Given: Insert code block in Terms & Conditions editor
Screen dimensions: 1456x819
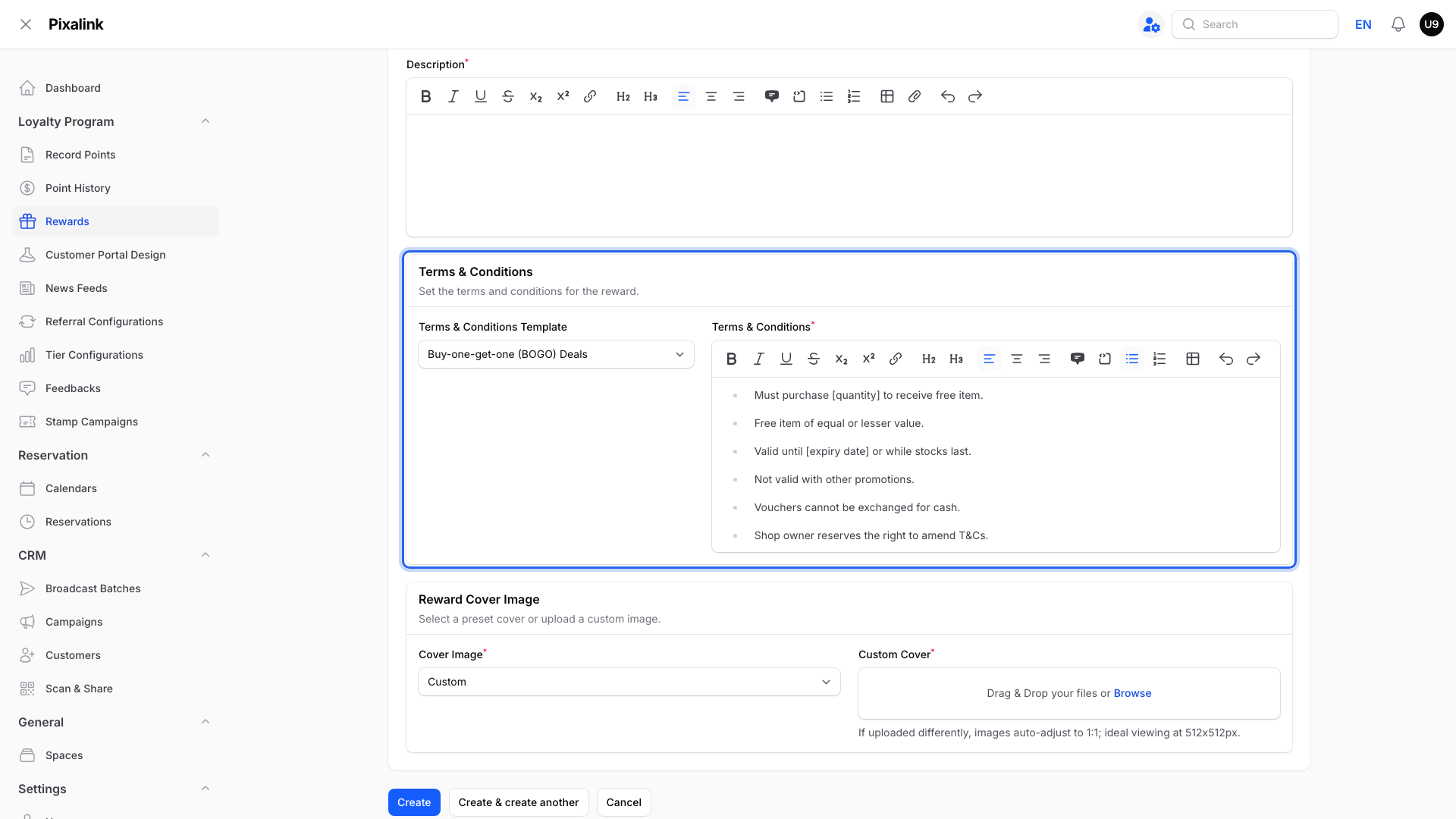Looking at the screenshot, I should pos(1105,359).
